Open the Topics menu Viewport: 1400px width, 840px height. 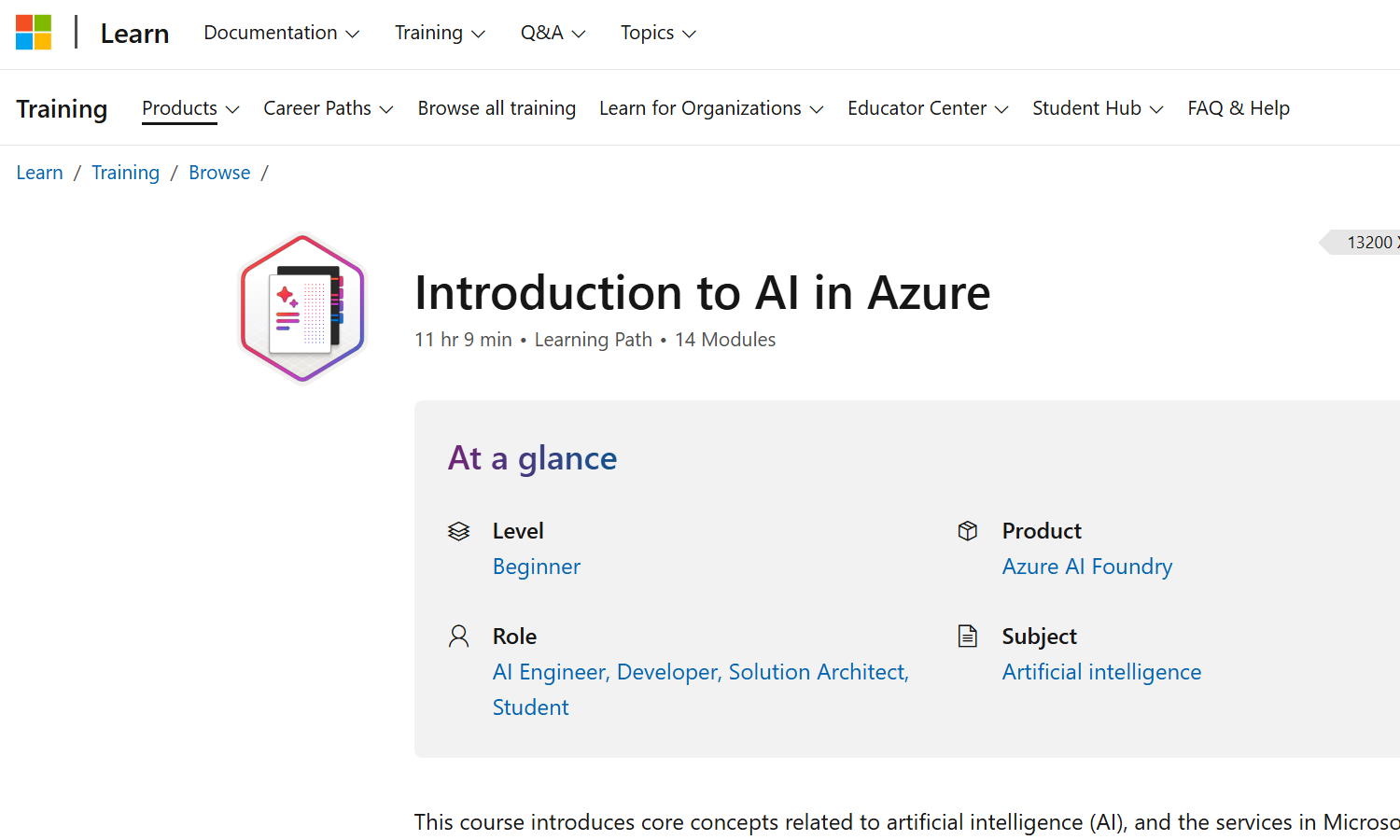click(x=658, y=33)
